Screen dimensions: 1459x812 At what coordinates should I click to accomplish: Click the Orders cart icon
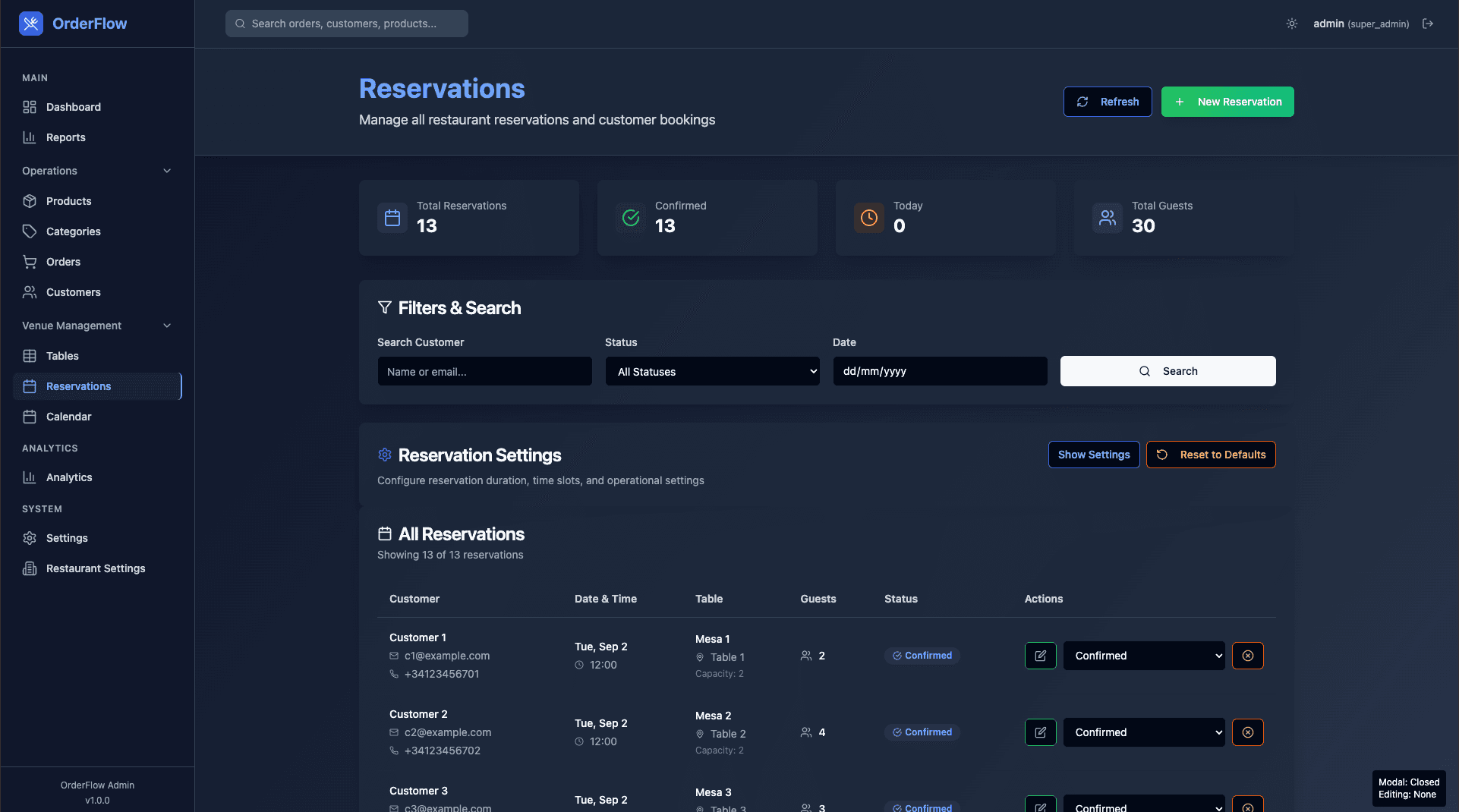tap(30, 261)
